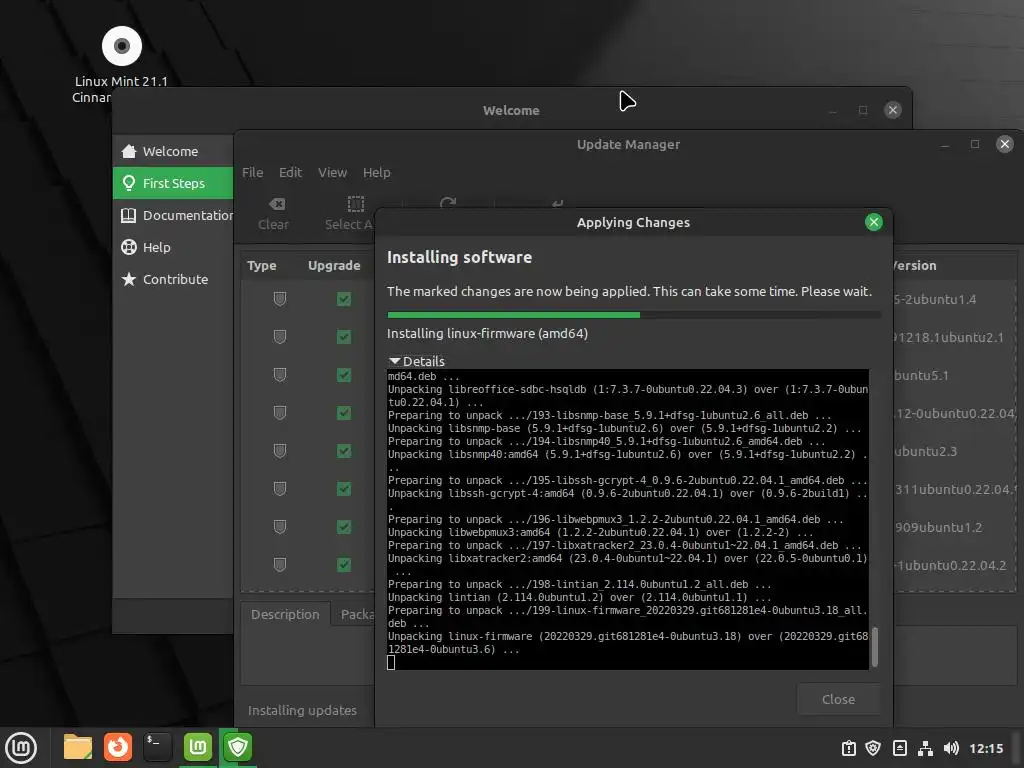Click version '909ubuntu1.2' in the list
Image resolution: width=1024 pixels, height=768 pixels.
(x=938, y=527)
